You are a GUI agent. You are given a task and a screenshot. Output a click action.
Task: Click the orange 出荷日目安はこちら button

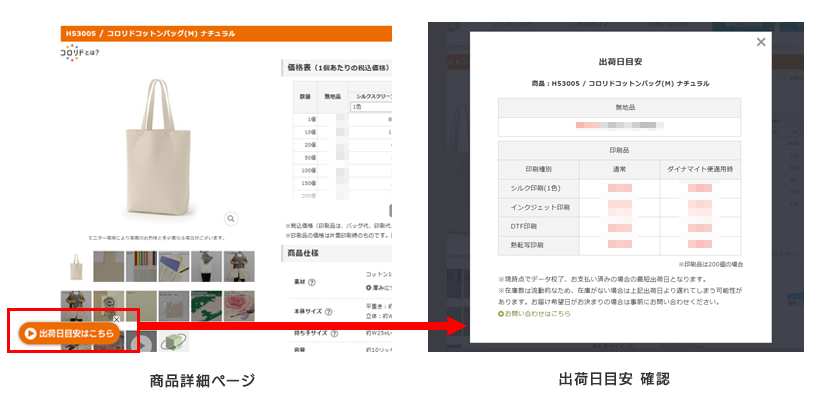(69, 333)
